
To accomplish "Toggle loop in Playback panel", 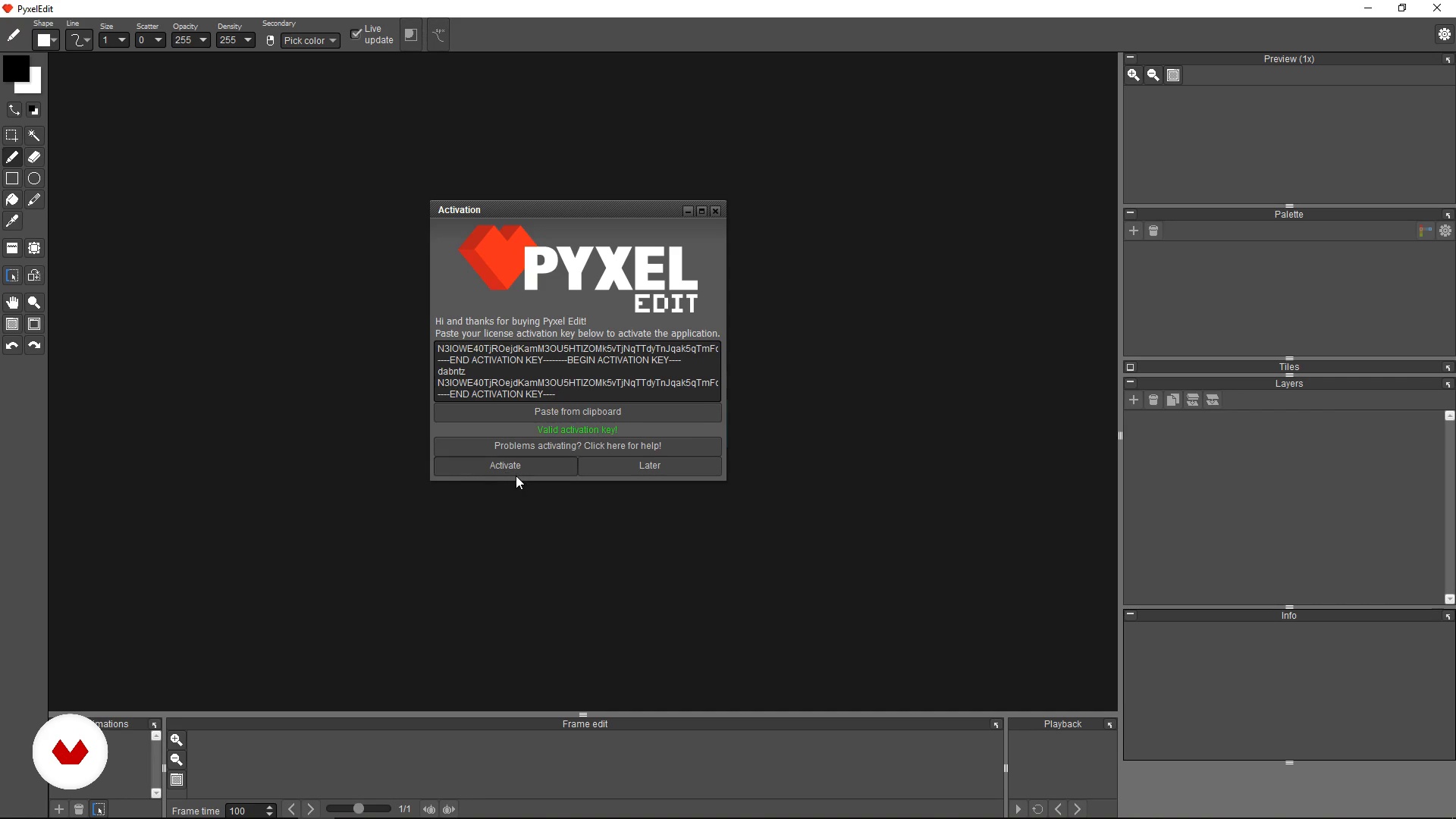I will click(1037, 810).
